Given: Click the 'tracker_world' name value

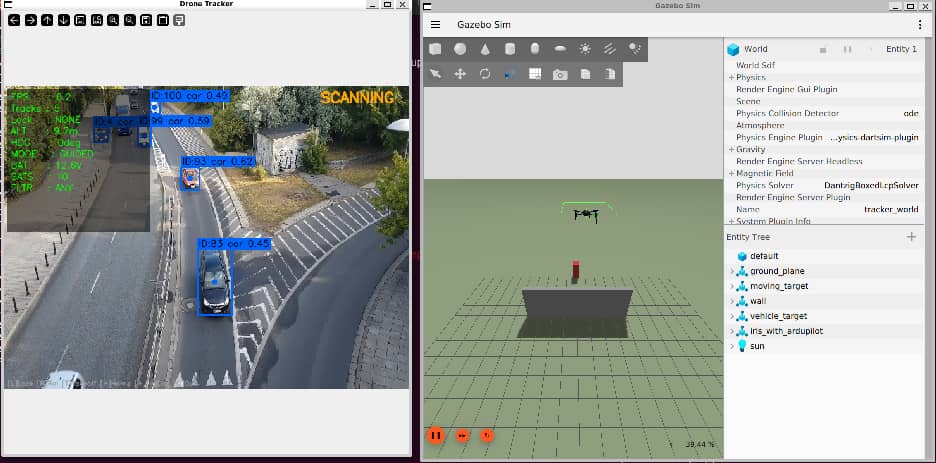Looking at the screenshot, I should 891,209.
